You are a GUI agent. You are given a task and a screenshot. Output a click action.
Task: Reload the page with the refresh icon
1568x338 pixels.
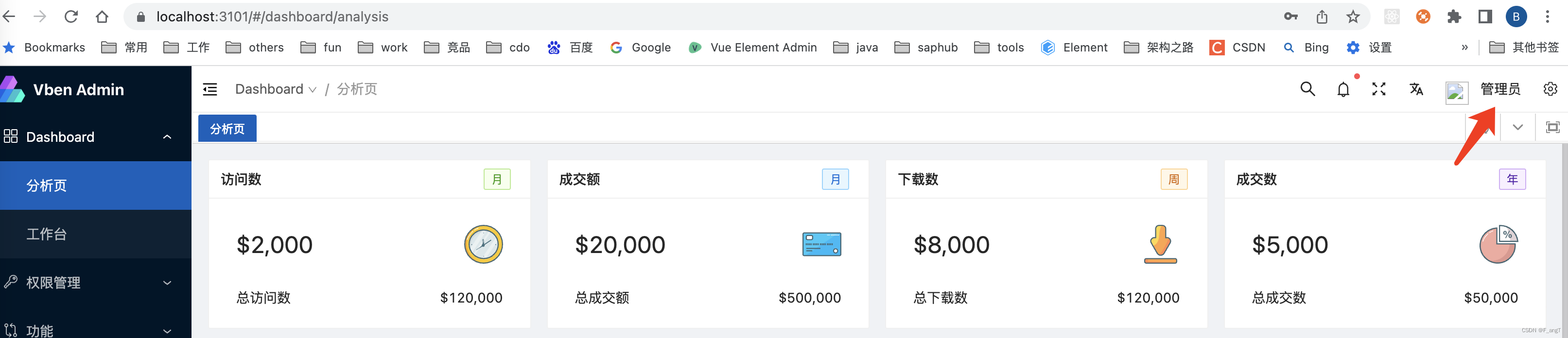[71, 17]
